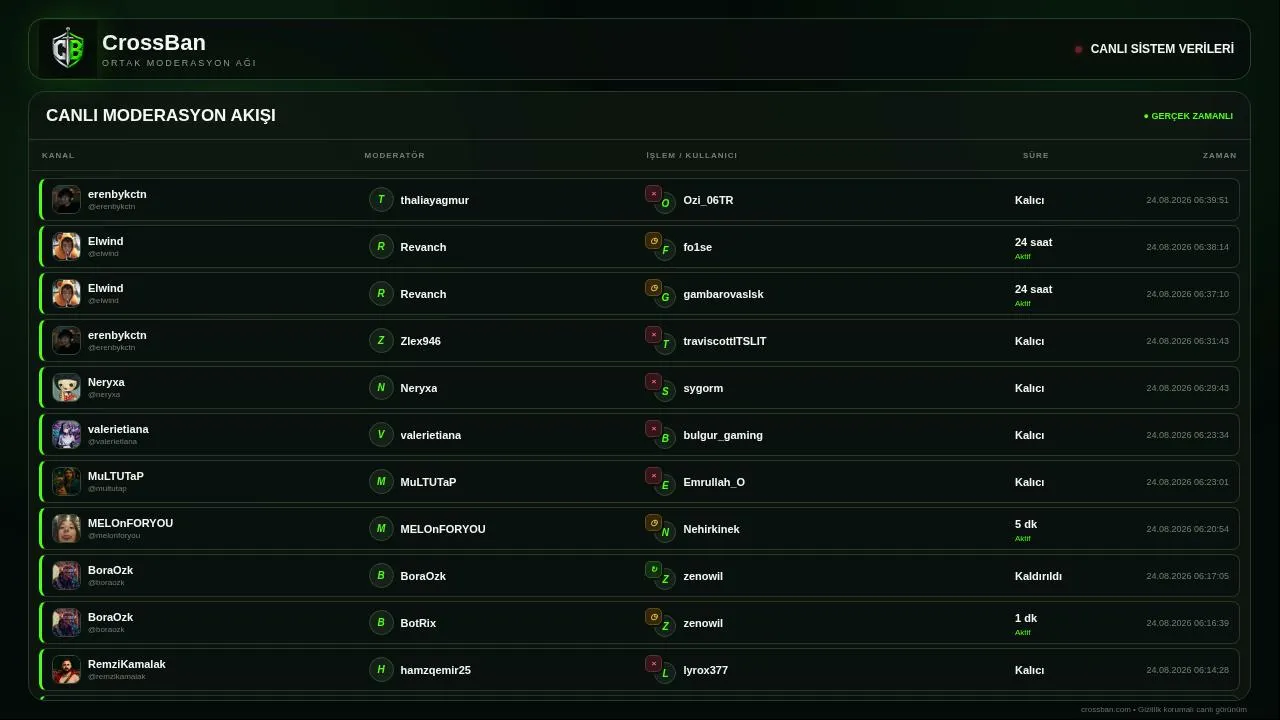Viewport: 1280px width, 720px height.
Task: Click the green unban icon beside zenowil
Action: tap(653, 569)
